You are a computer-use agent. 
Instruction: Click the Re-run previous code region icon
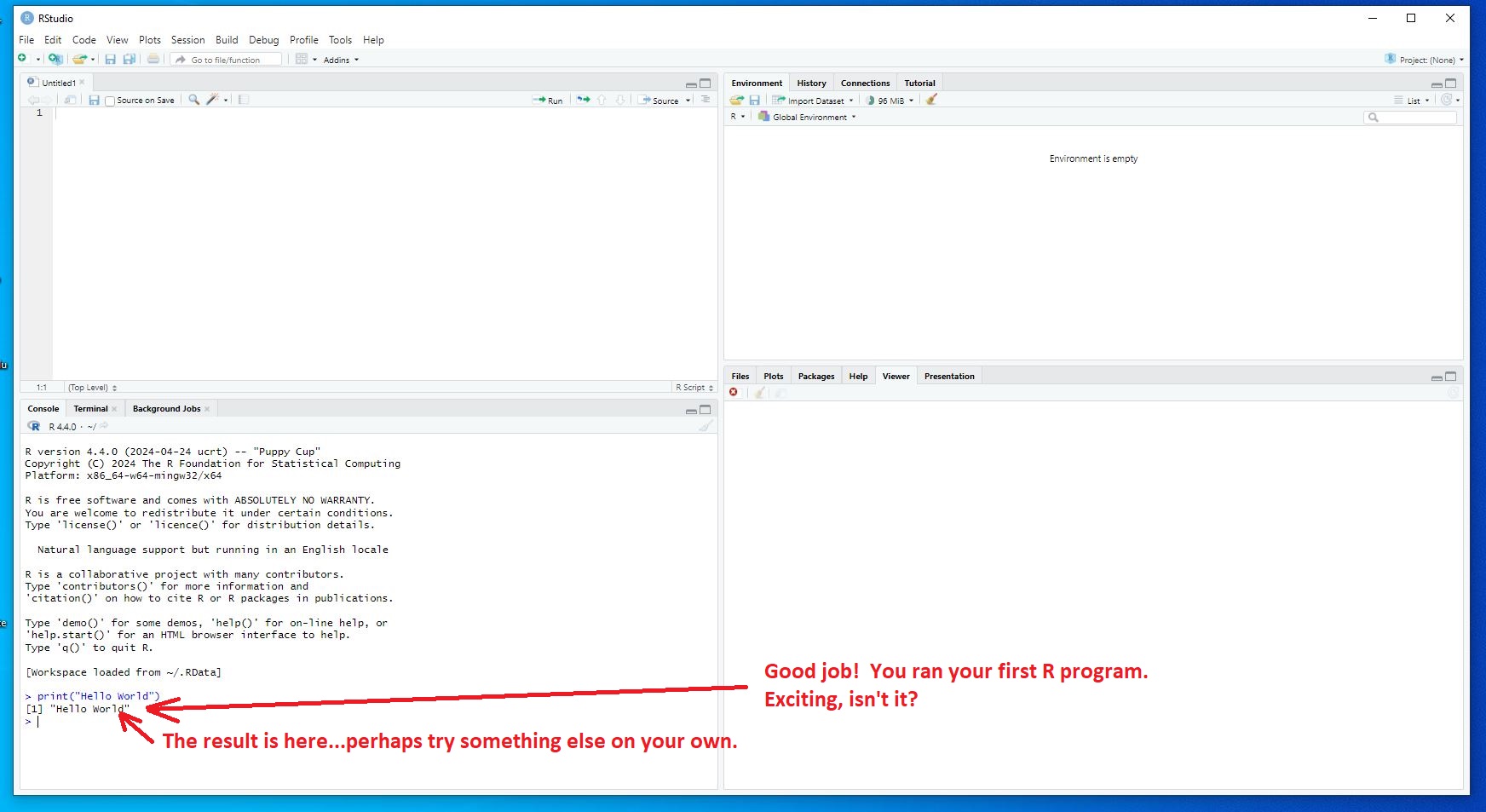pos(583,100)
